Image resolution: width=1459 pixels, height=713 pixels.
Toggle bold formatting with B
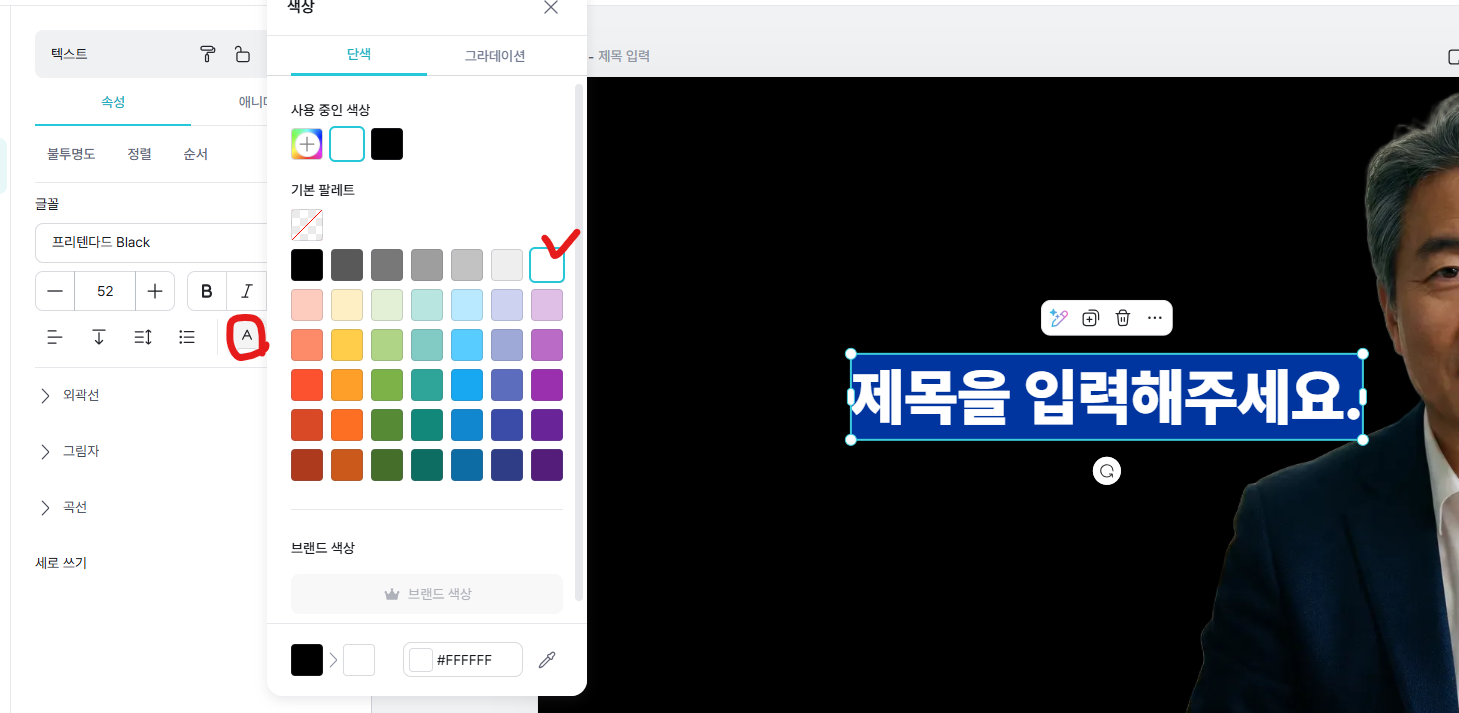click(206, 291)
